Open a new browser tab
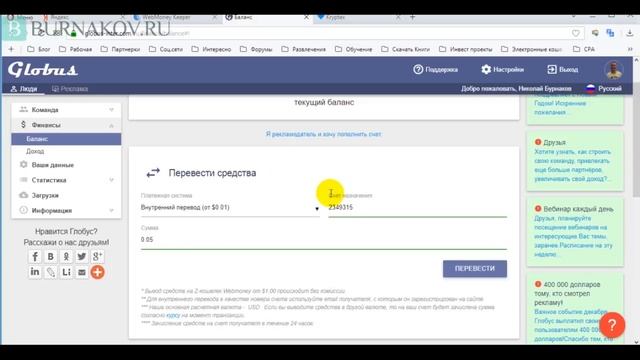640x360 pixels. click(x=412, y=18)
